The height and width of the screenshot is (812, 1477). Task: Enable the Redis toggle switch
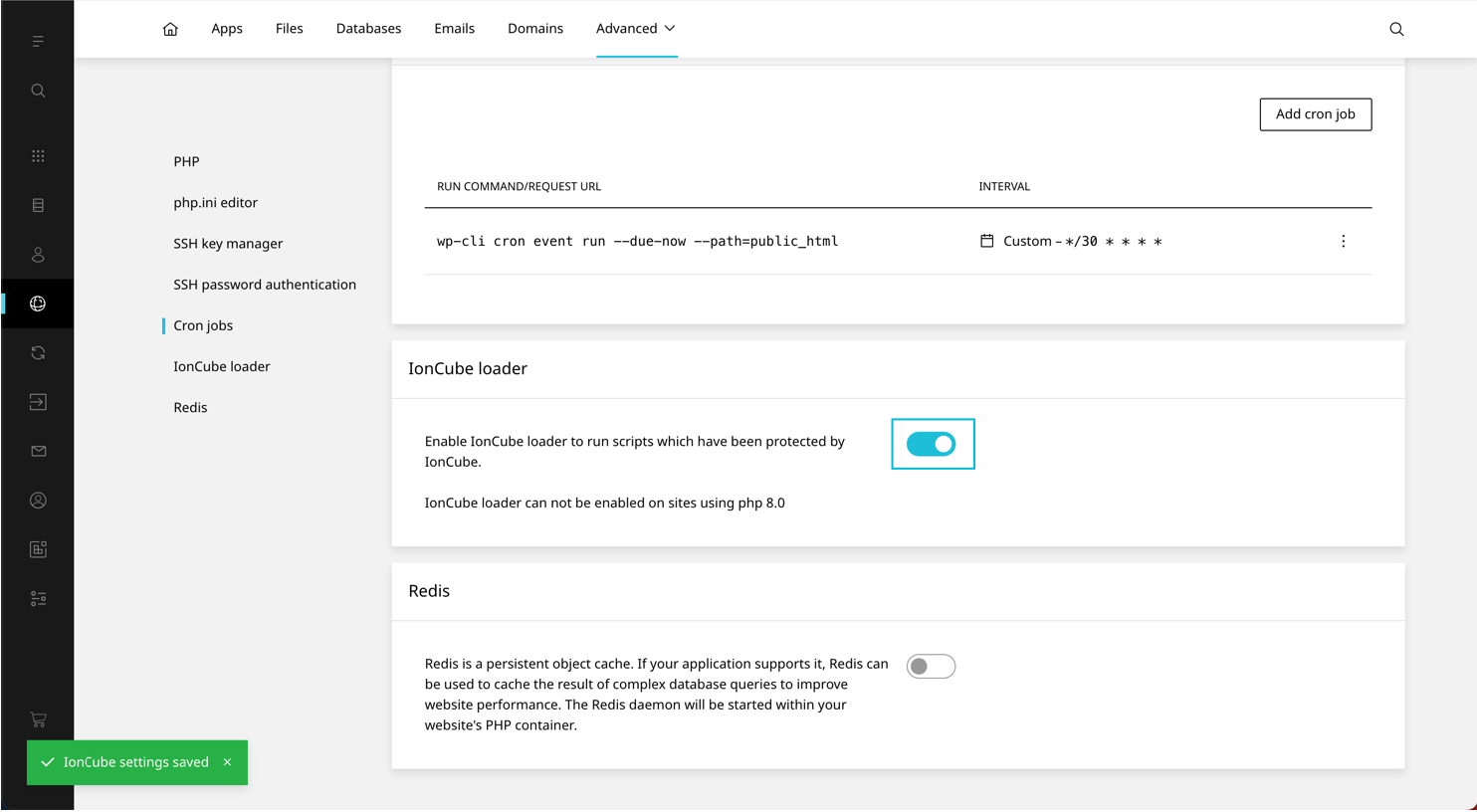pos(931,667)
